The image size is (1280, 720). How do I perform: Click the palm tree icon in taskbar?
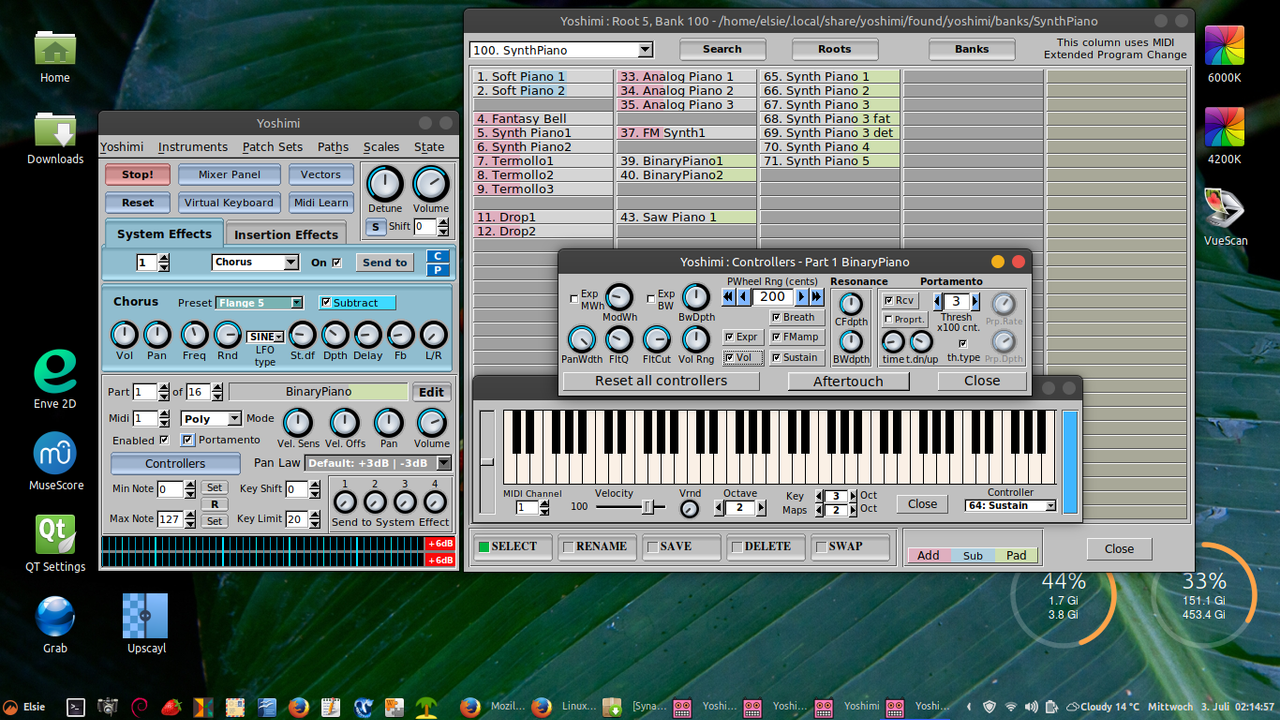coord(427,707)
